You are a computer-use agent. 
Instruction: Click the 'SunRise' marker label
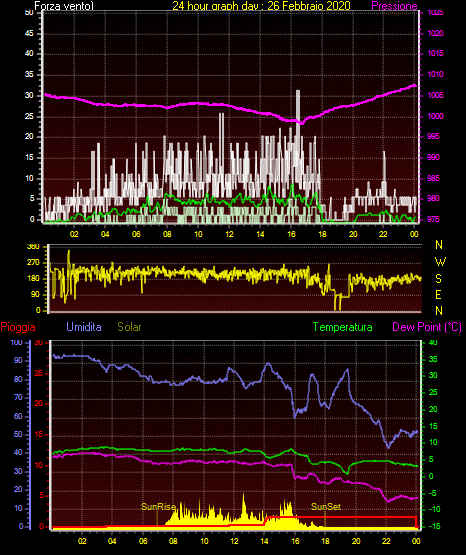(159, 507)
